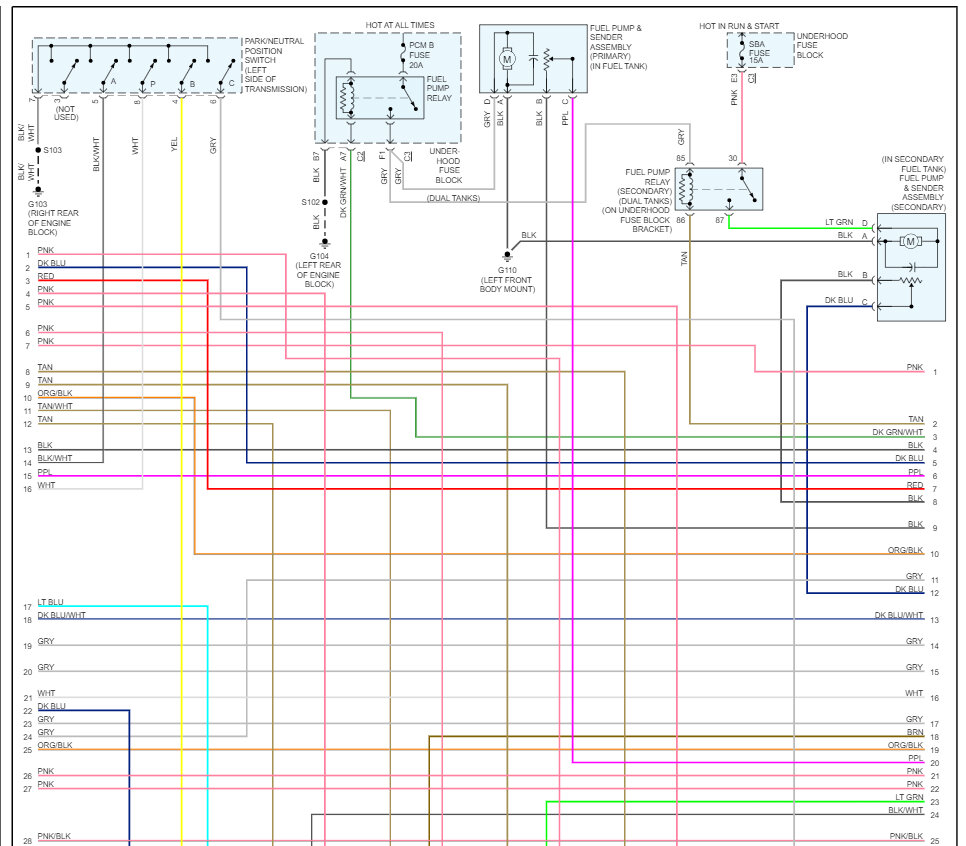Click the G103 ground symbol
Image resolution: width=966 pixels, height=846 pixels.
pyautogui.click(x=38, y=190)
